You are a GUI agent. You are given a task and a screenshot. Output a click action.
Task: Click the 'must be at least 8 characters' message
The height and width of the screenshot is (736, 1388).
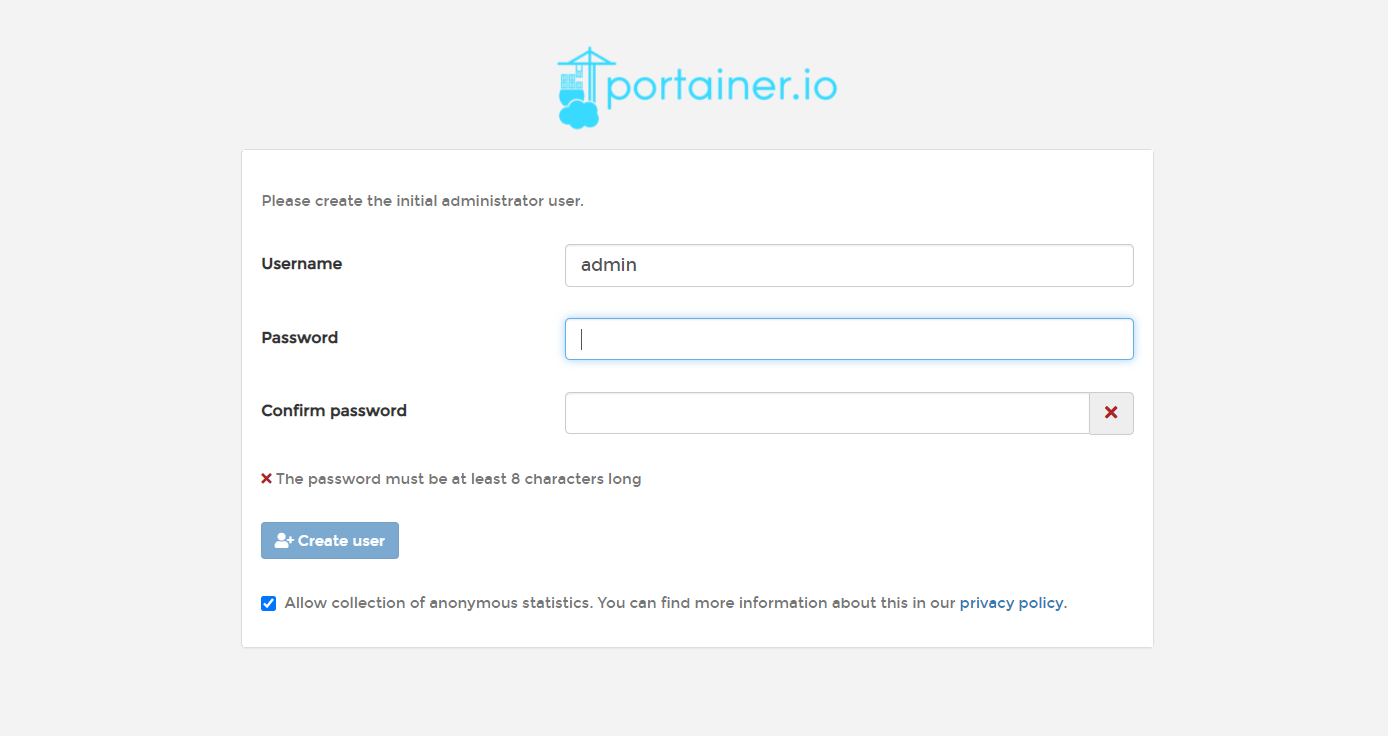pyautogui.click(x=458, y=479)
